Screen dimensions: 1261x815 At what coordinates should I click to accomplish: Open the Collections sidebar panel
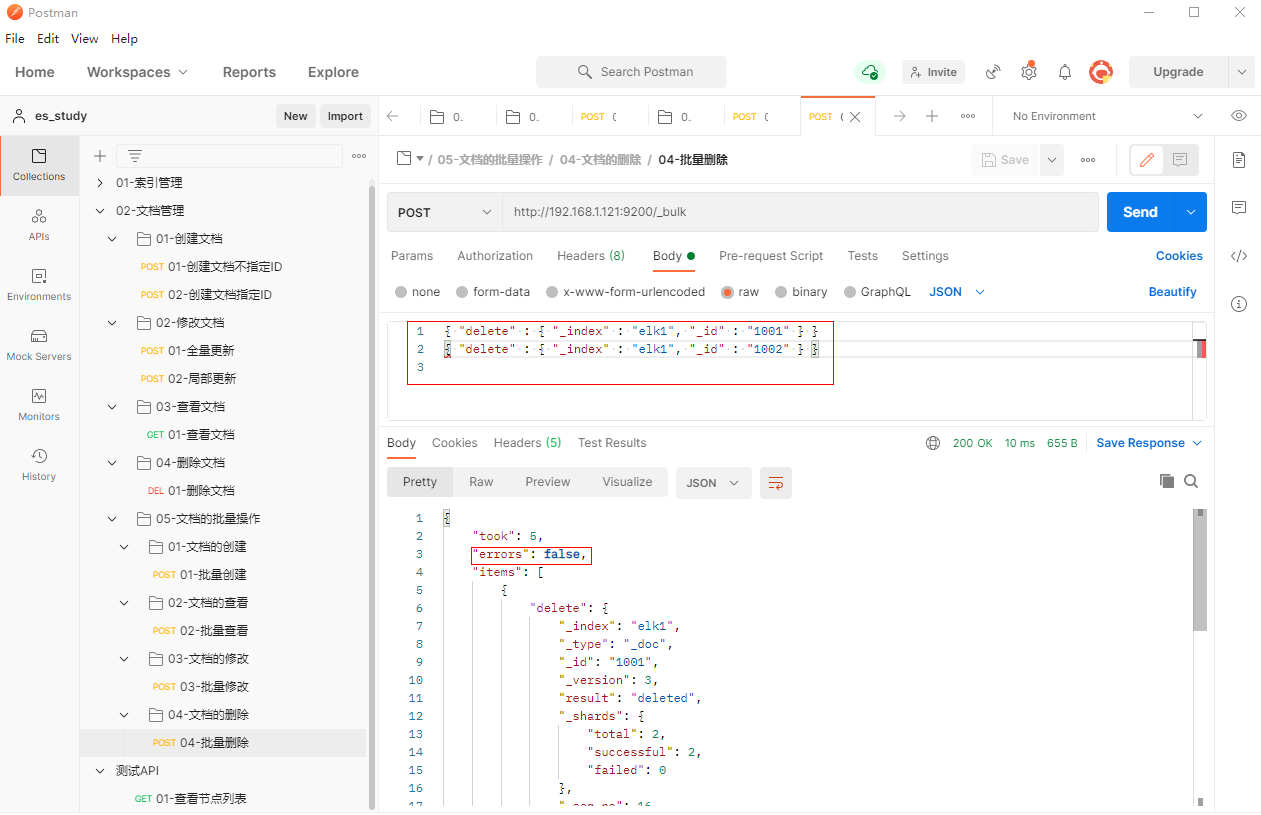(x=39, y=165)
